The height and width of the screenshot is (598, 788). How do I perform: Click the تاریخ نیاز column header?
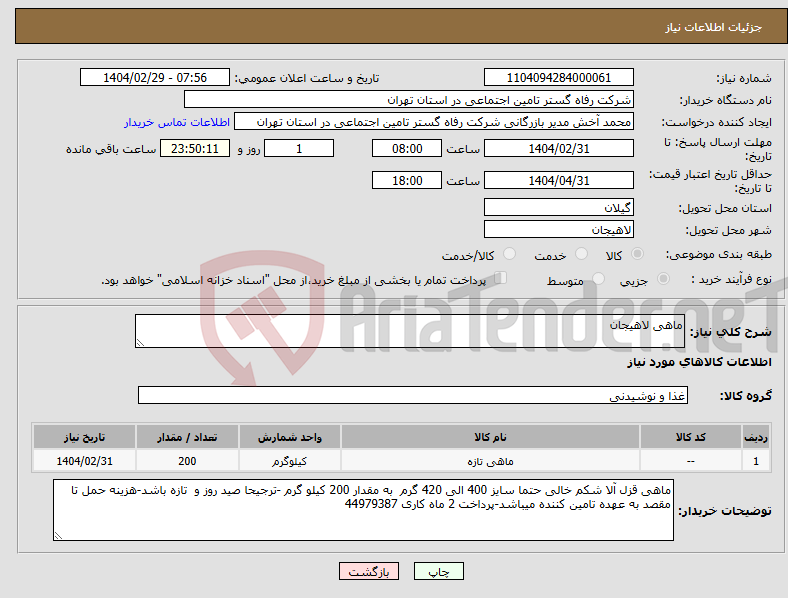click(84, 437)
